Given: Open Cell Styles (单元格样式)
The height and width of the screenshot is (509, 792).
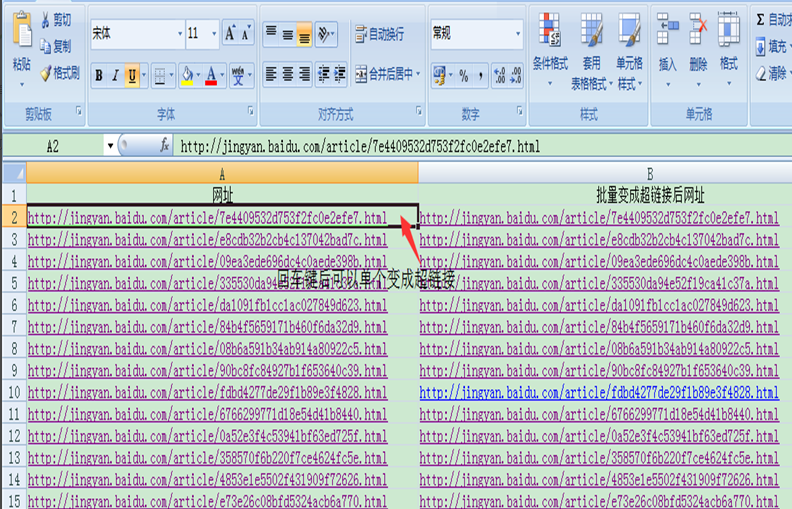Looking at the screenshot, I should coord(629,50).
